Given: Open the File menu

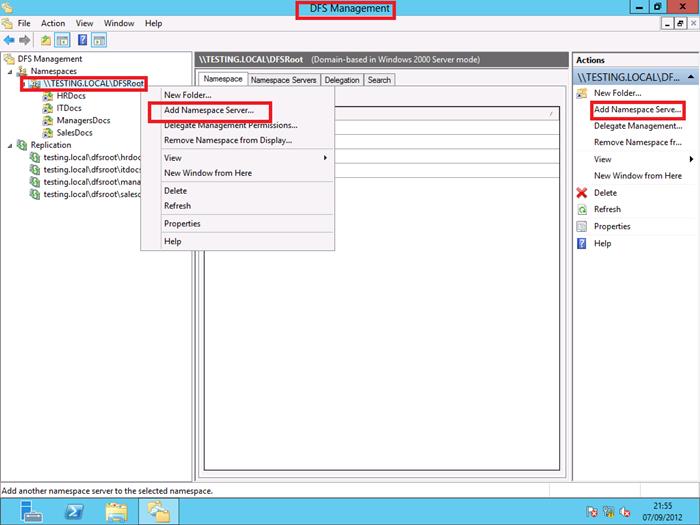Looking at the screenshot, I should pyautogui.click(x=24, y=23).
